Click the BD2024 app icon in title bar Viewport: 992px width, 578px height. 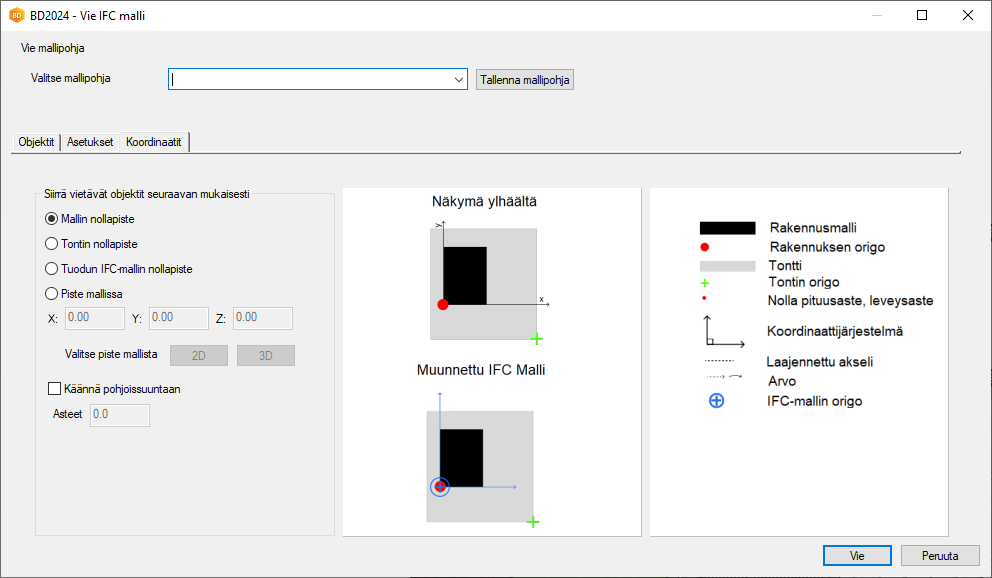point(16,15)
